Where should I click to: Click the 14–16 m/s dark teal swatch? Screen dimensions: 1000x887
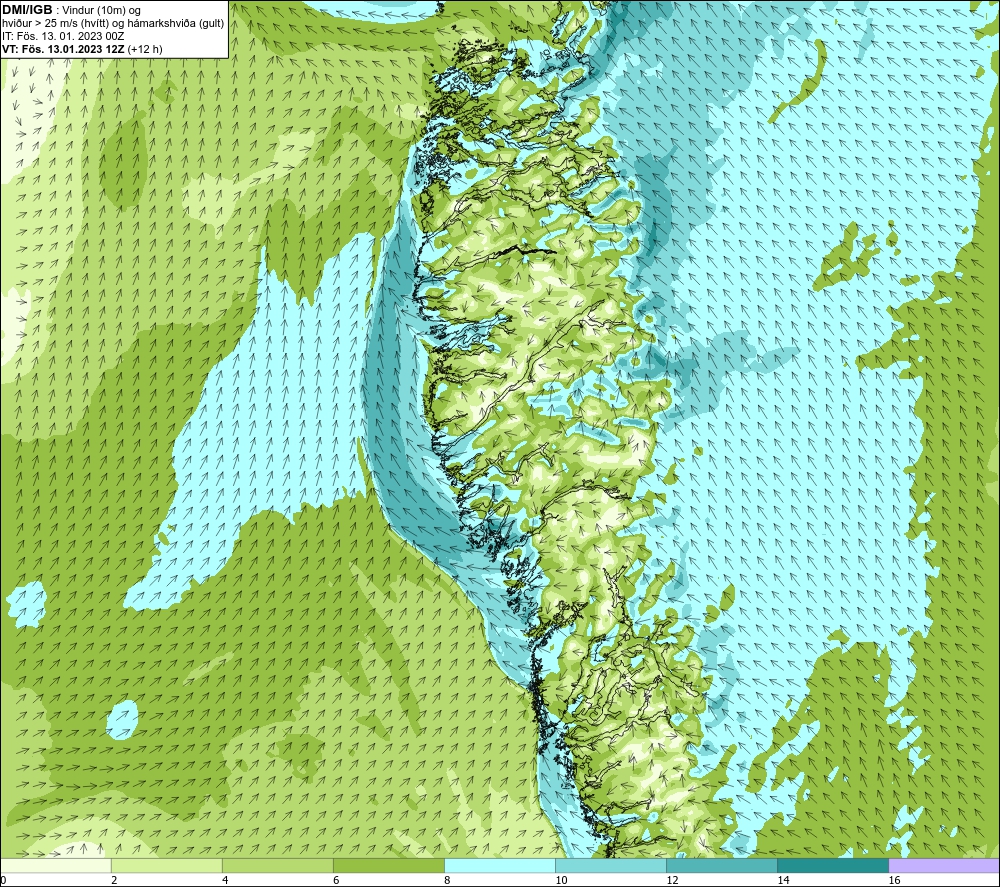(833, 865)
